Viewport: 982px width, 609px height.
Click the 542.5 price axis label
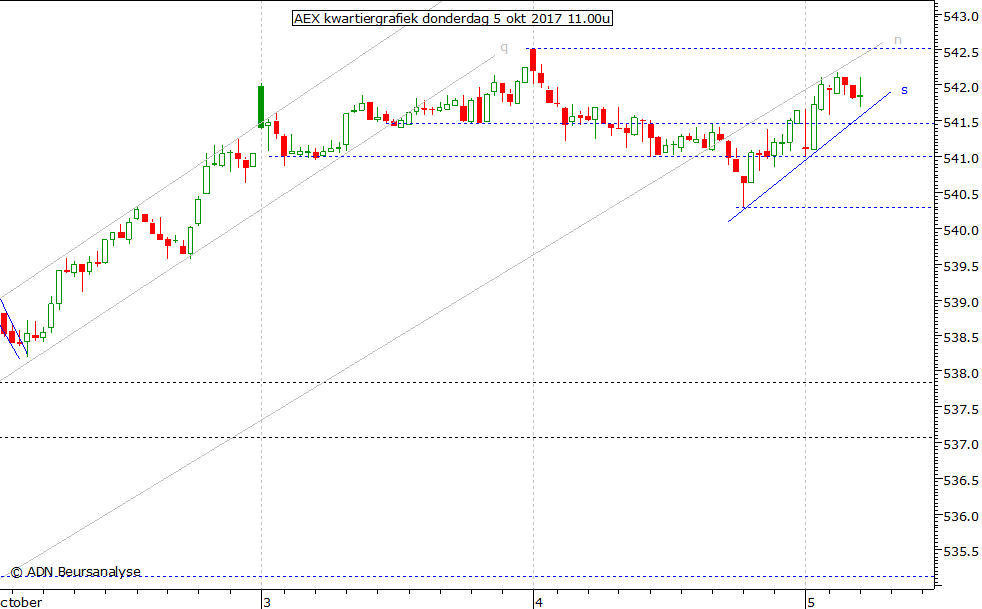click(961, 52)
